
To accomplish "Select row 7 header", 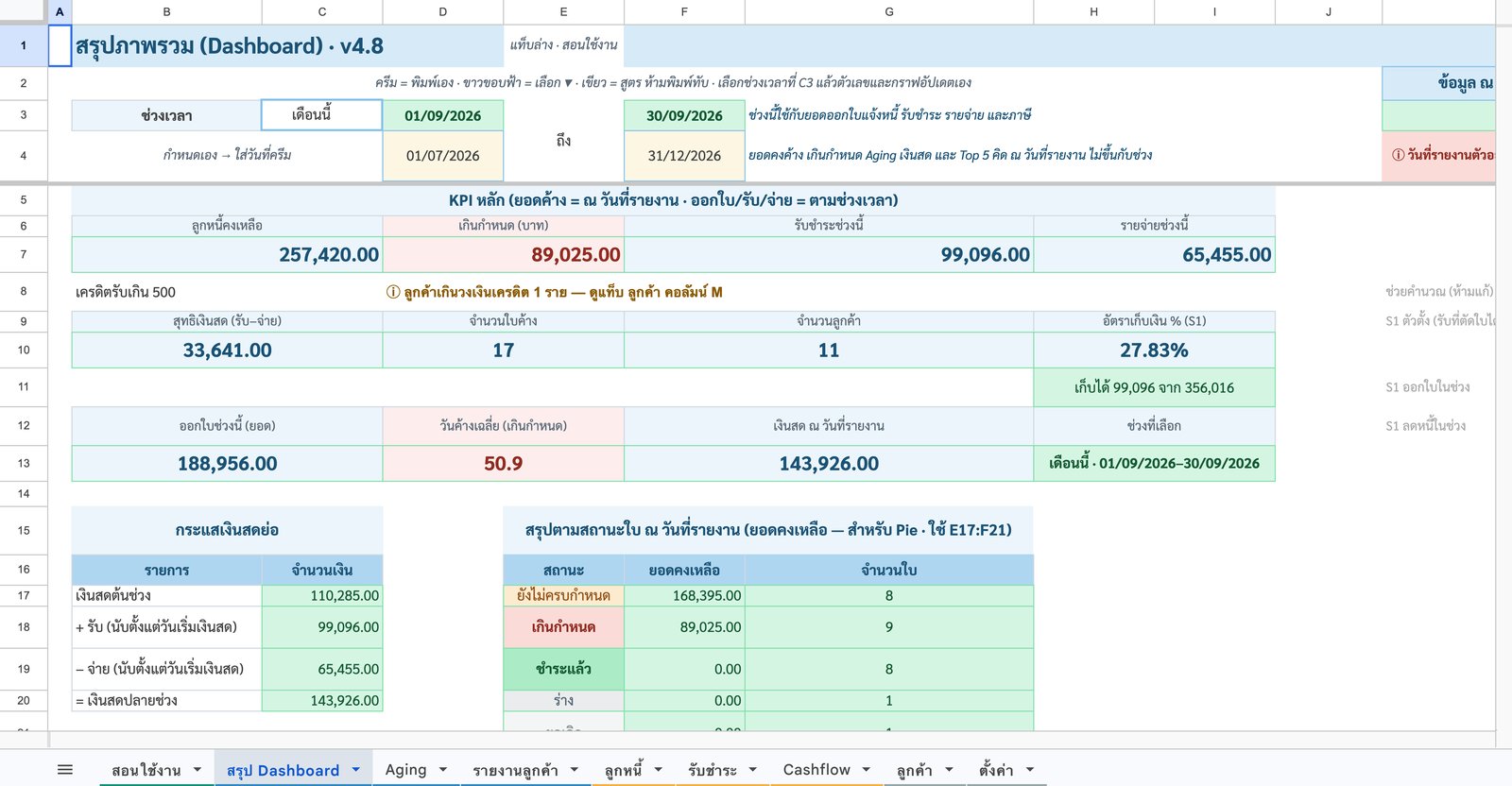I will point(24,254).
